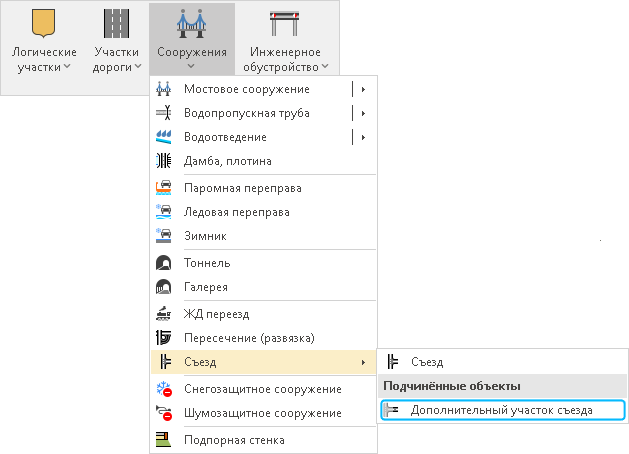Screen dimensions: 629x454
Task: Click the Дополнительный участок съезда icon
Action: 391,410
